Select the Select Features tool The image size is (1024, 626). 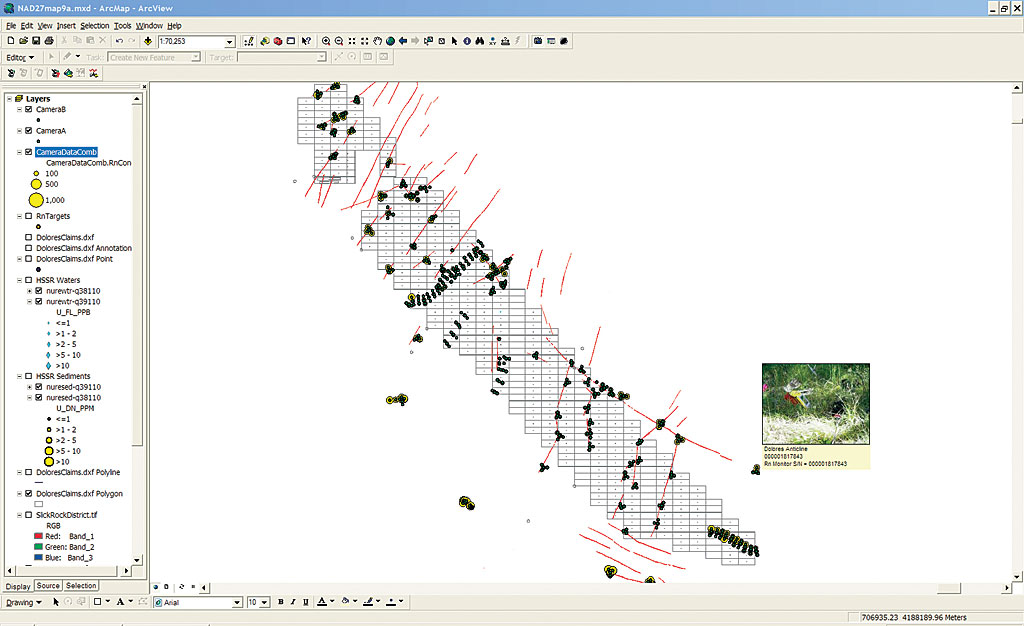tap(428, 41)
